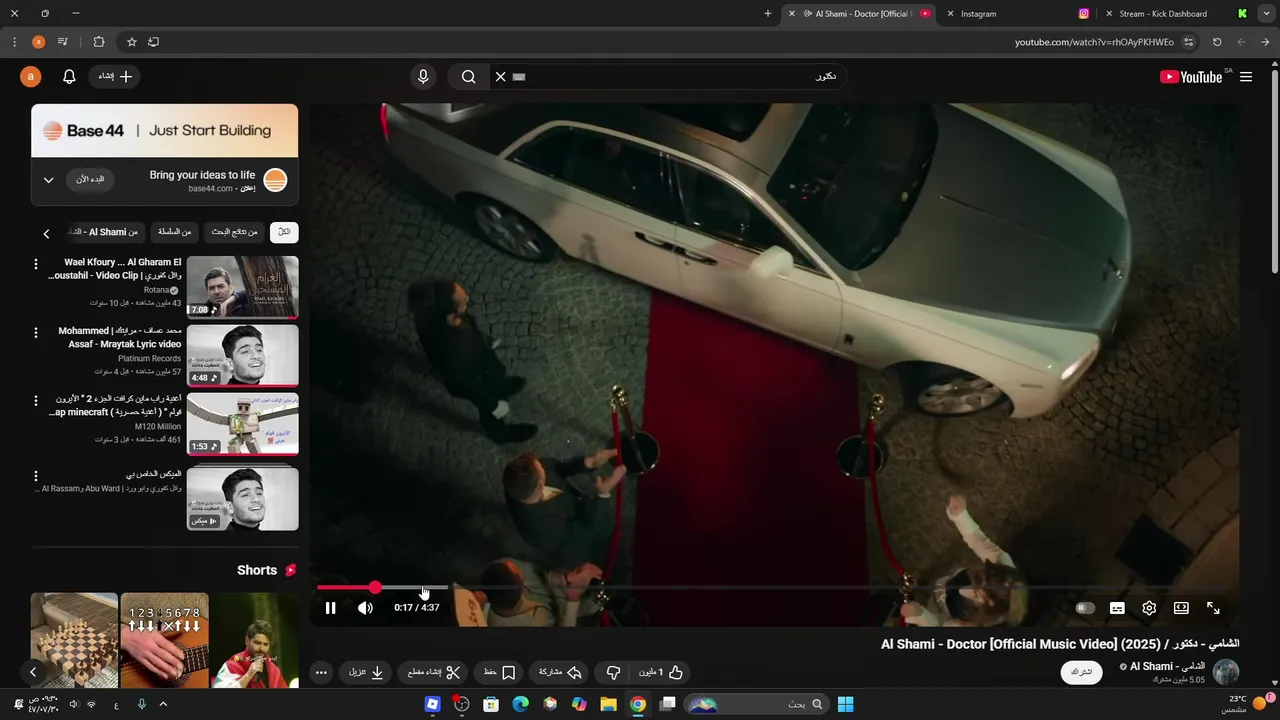1280x720 pixels.
Task: Open File Explorer from taskbar
Action: (608, 704)
